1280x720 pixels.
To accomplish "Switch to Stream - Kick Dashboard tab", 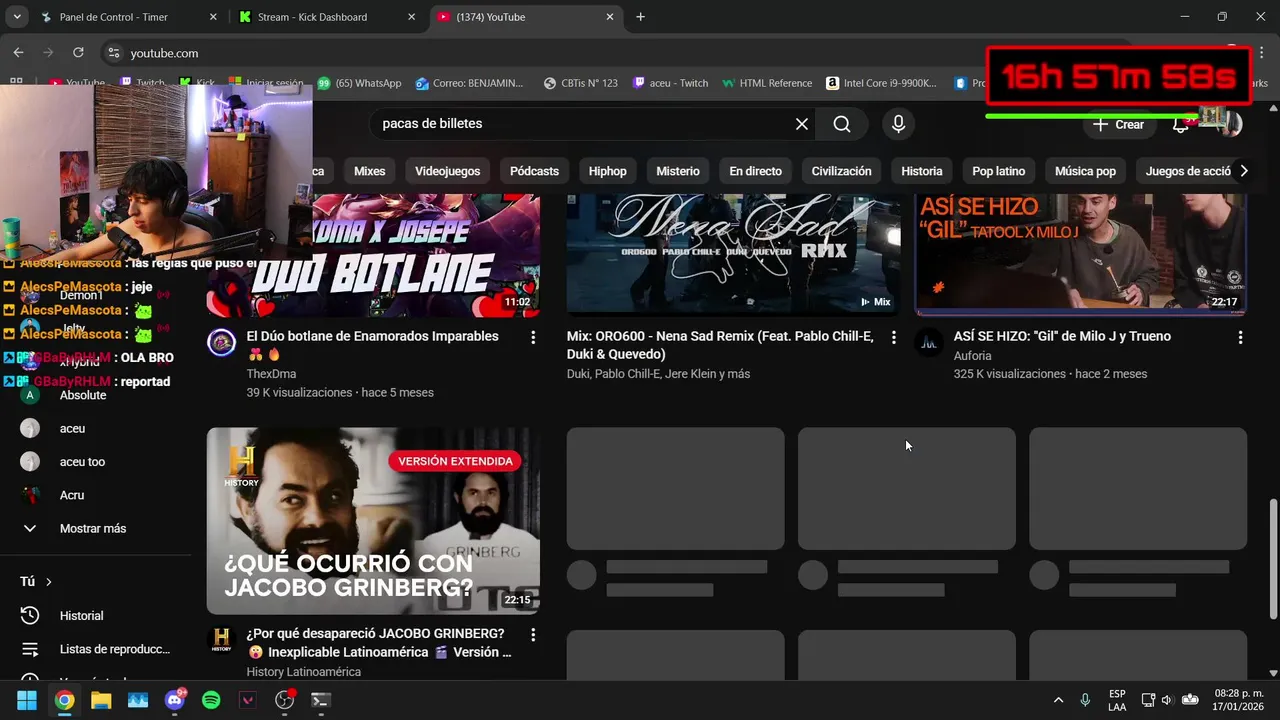I will (328, 17).
